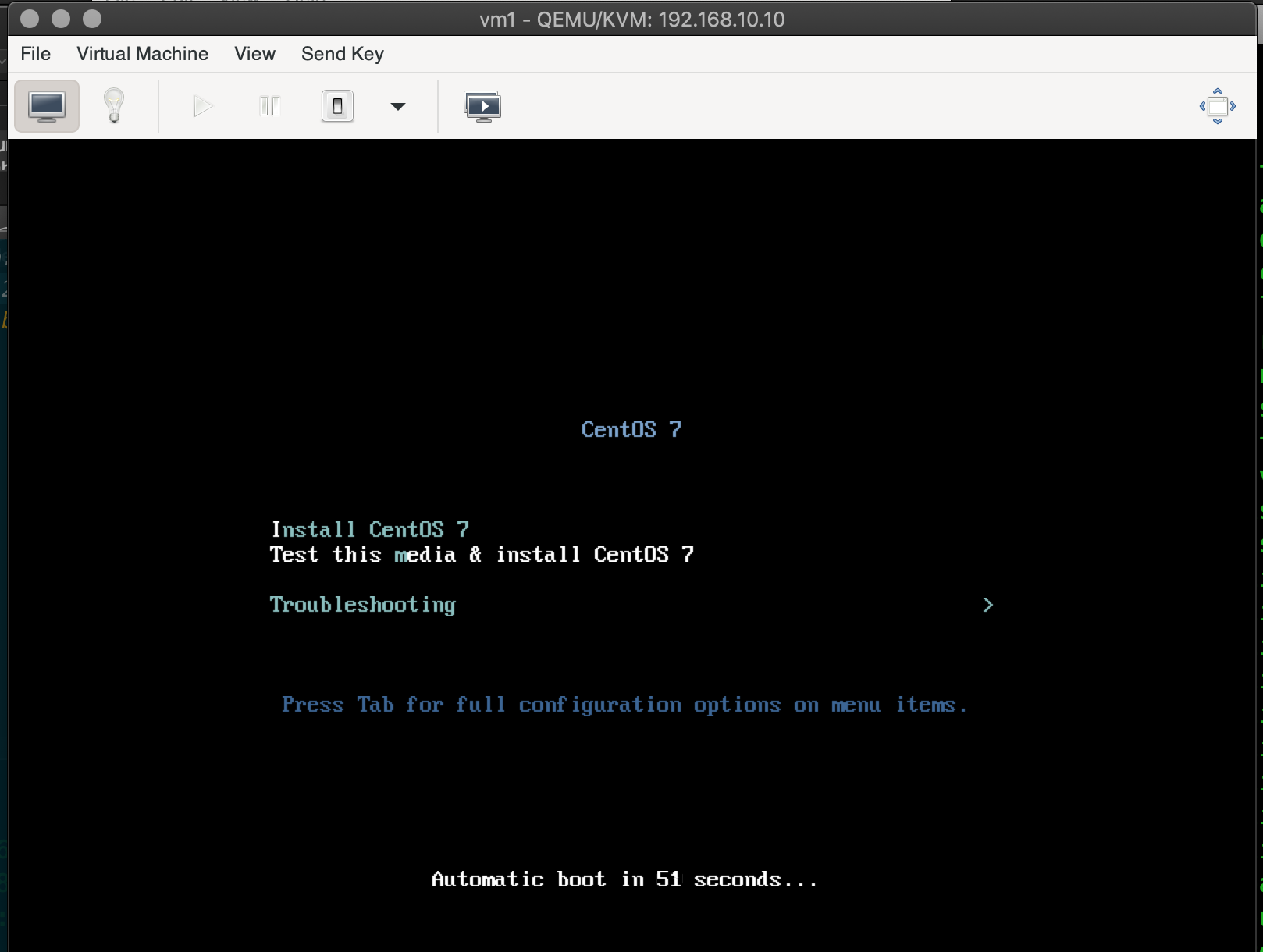Minimize the vm1 window
The image size is (1263, 952).
61,19
